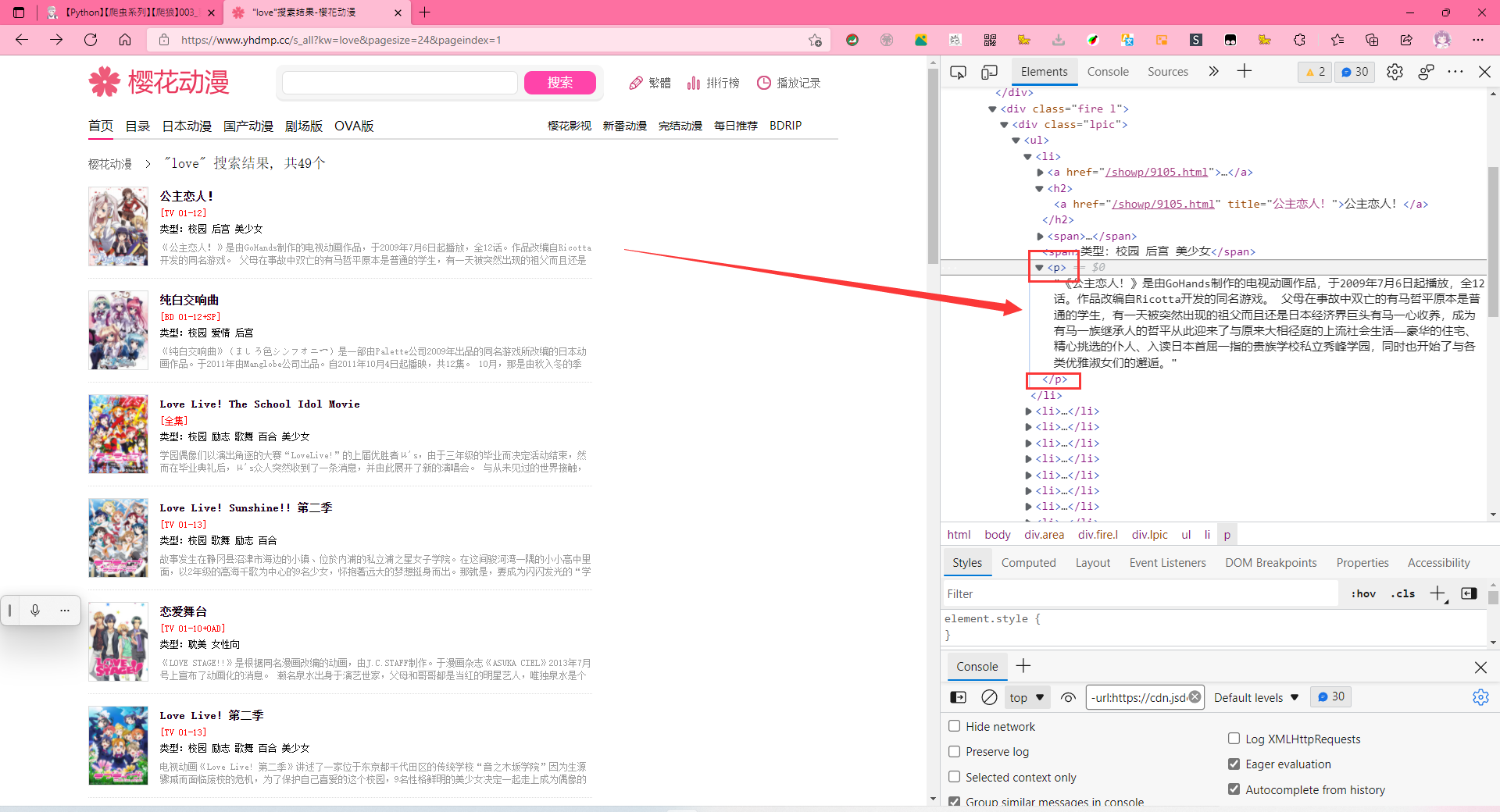Open favorites list icon in toolbar

pyautogui.click(x=1337, y=40)
